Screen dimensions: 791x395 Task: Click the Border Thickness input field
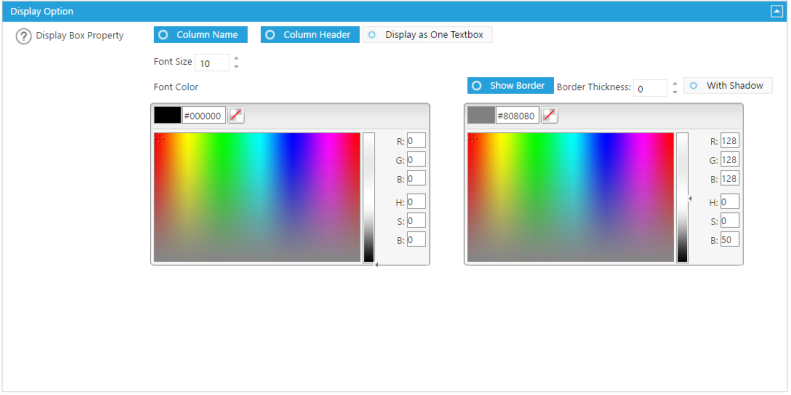[650, 88]
